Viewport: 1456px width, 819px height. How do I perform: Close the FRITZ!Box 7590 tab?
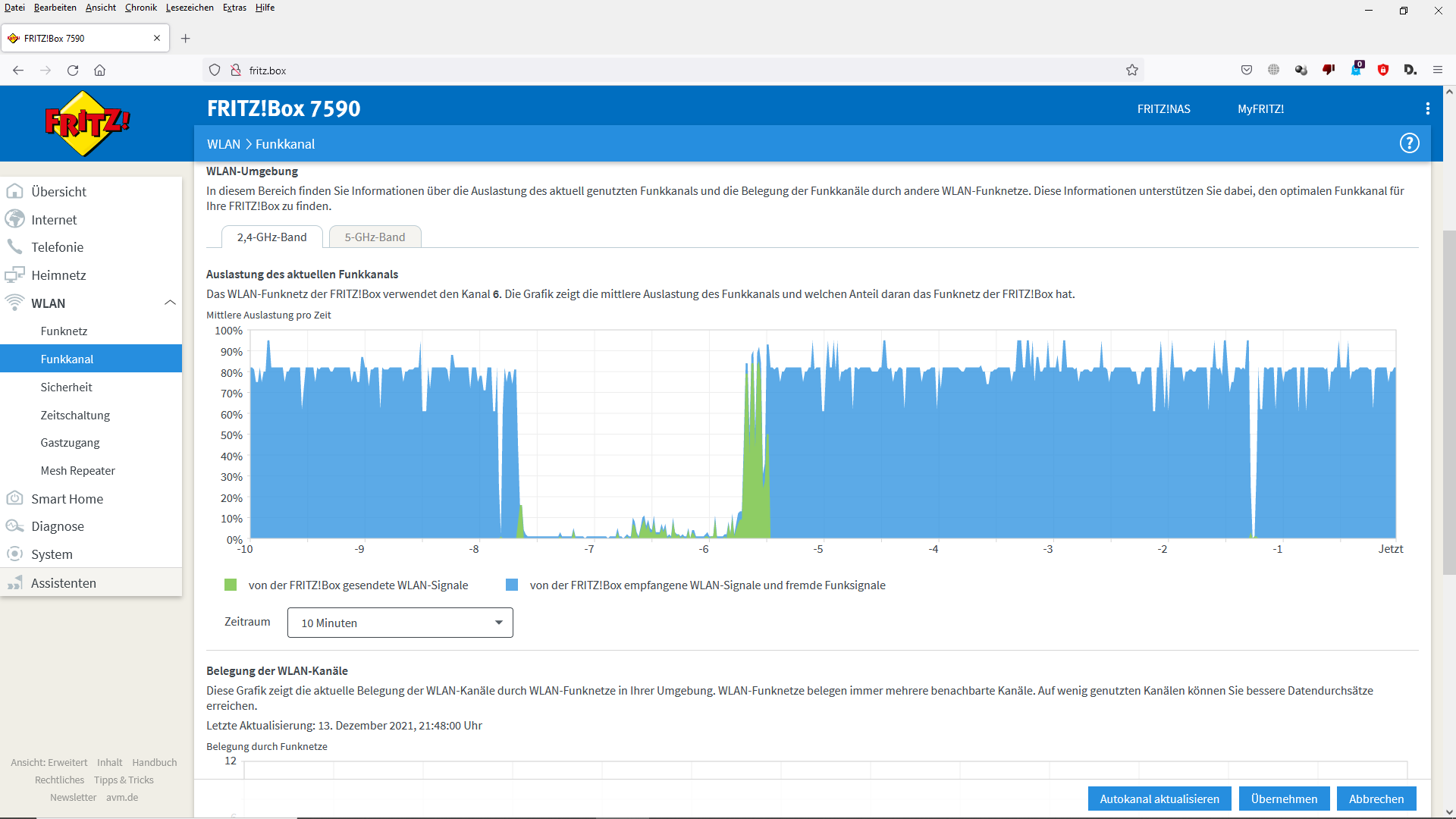[x=157, y=38]
